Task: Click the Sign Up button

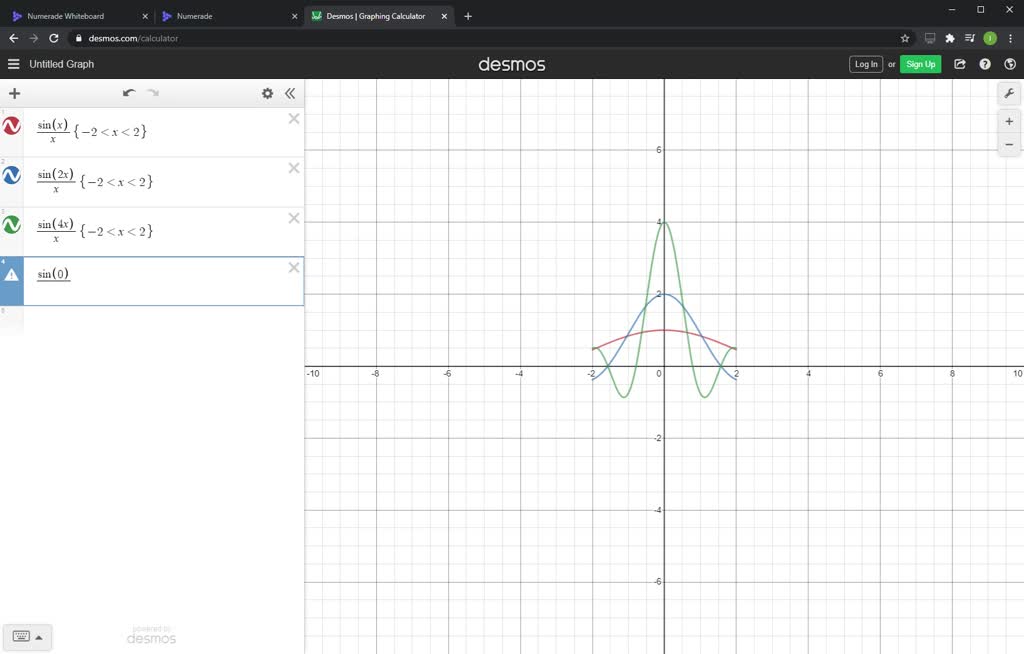Action: [920, 63]
